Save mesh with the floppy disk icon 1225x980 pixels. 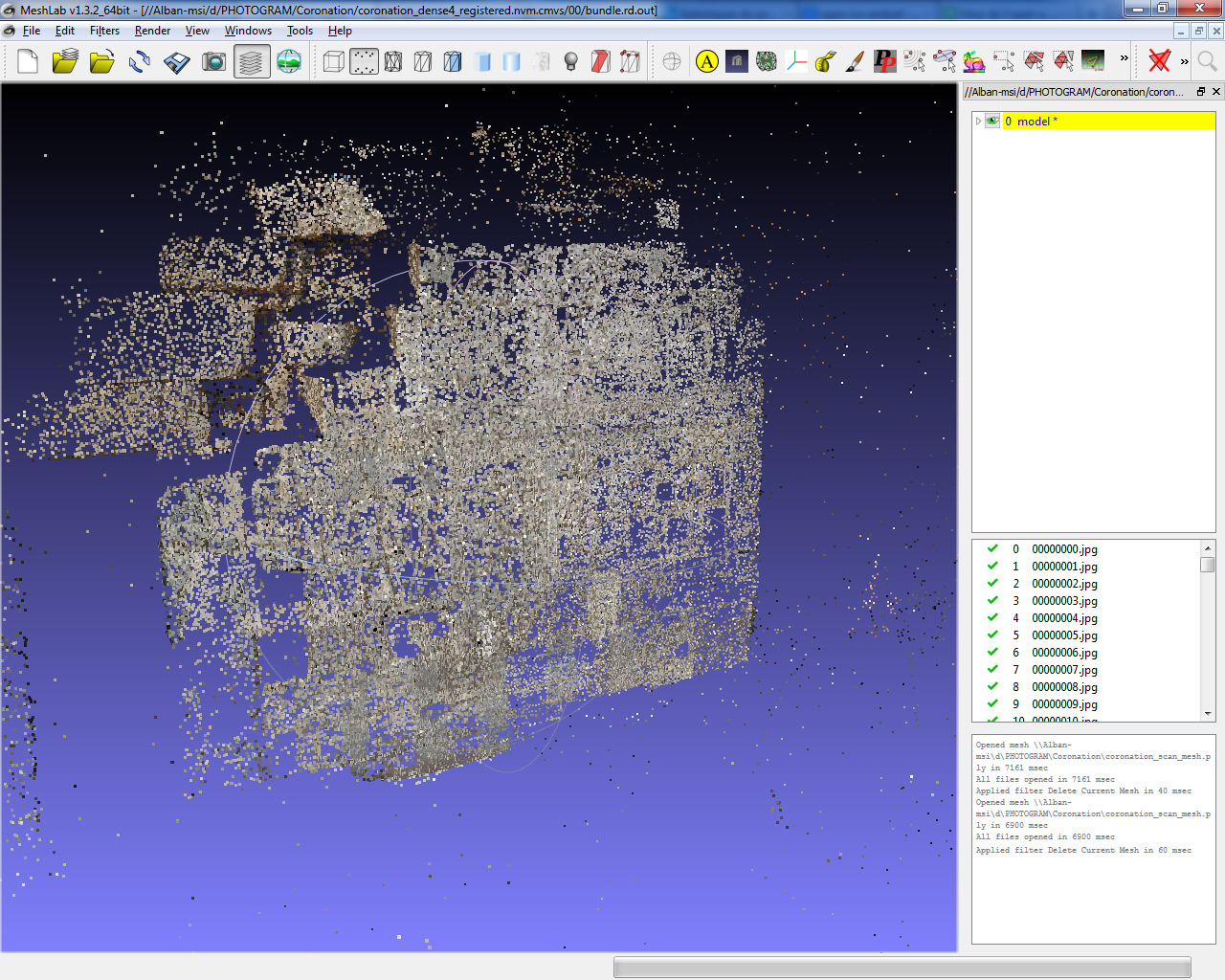tap(177, 62)
